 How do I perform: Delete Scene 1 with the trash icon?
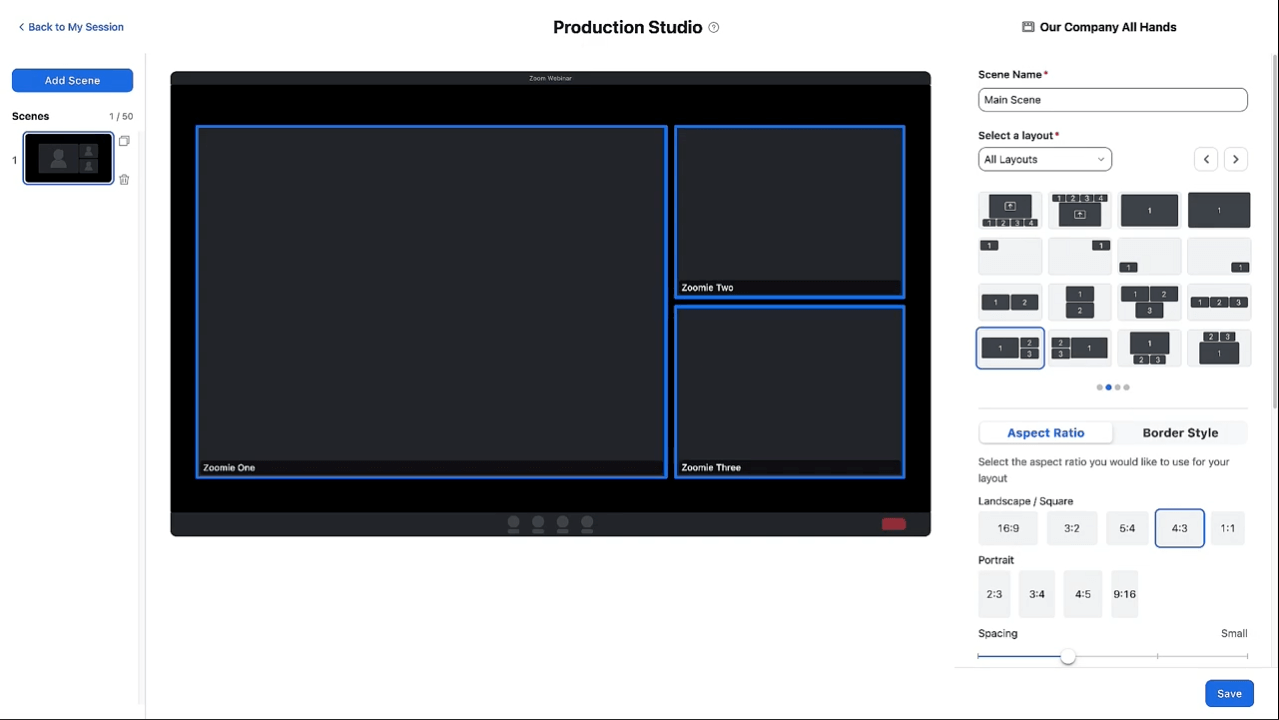(124, 179)
